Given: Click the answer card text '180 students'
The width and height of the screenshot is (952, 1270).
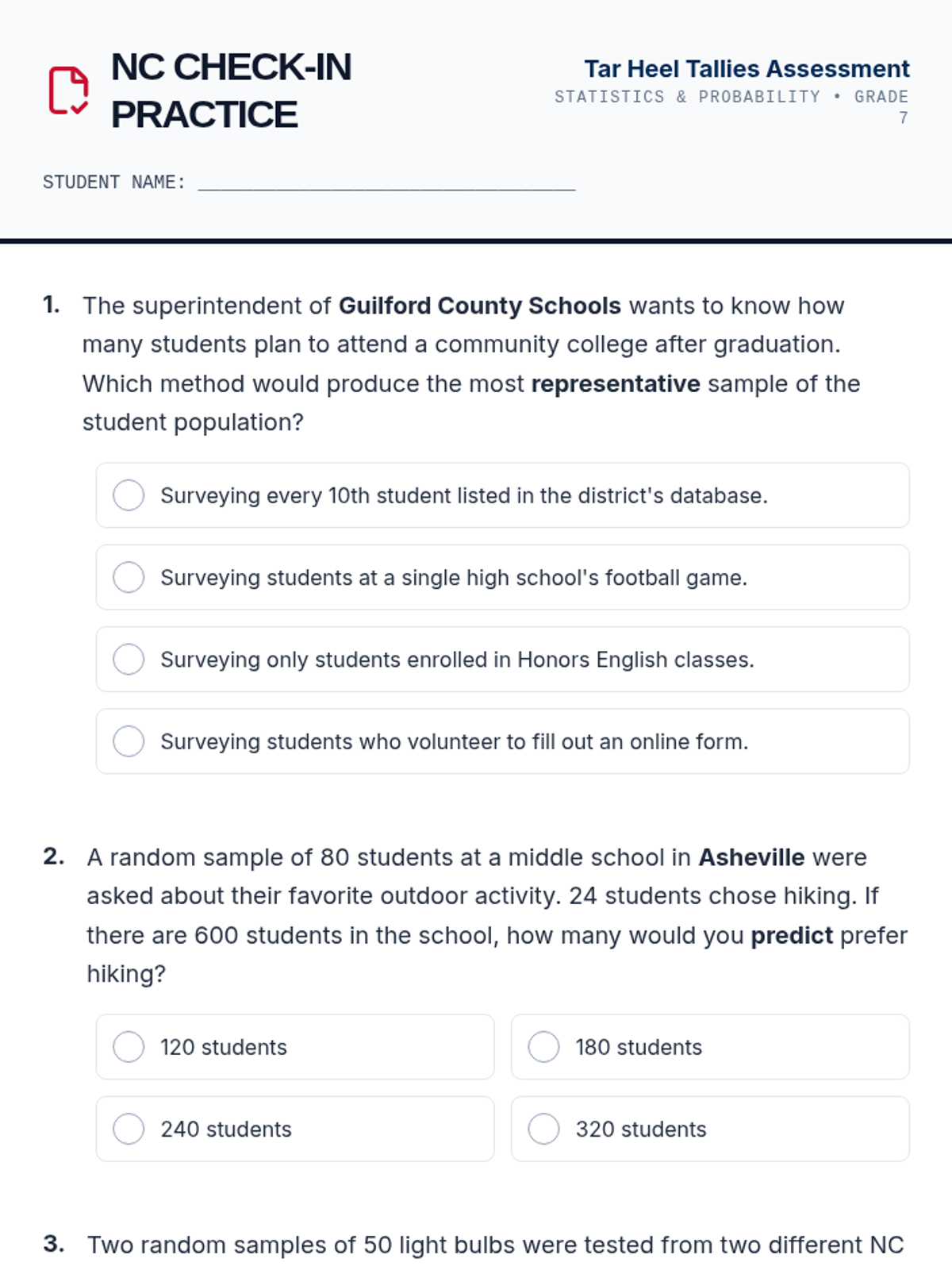Looking at the screenshot, I should point(639,1047).
